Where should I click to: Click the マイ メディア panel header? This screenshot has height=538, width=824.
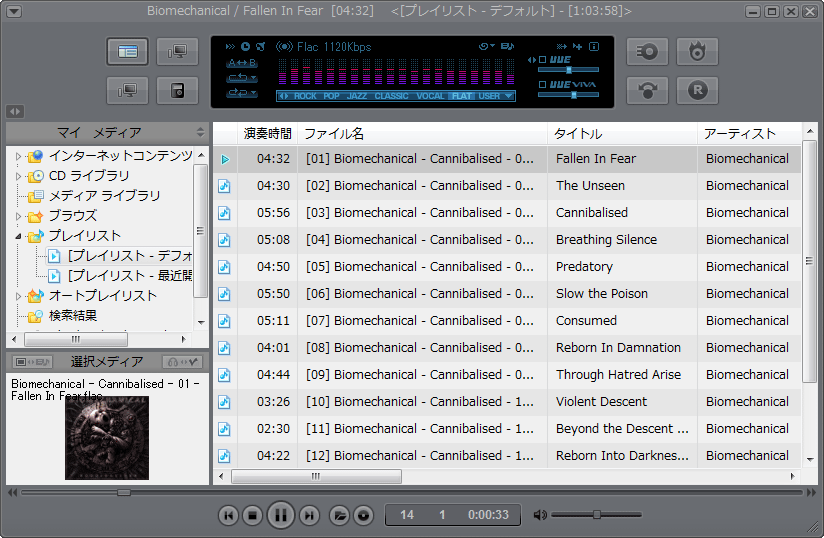[x=107, y=132]
